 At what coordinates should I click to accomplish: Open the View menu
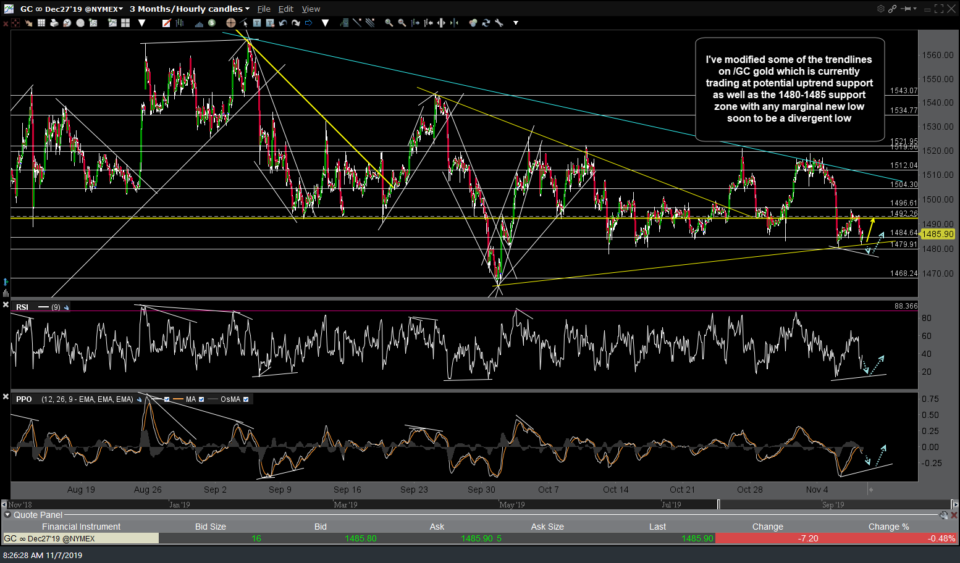[x=310, y=9]
